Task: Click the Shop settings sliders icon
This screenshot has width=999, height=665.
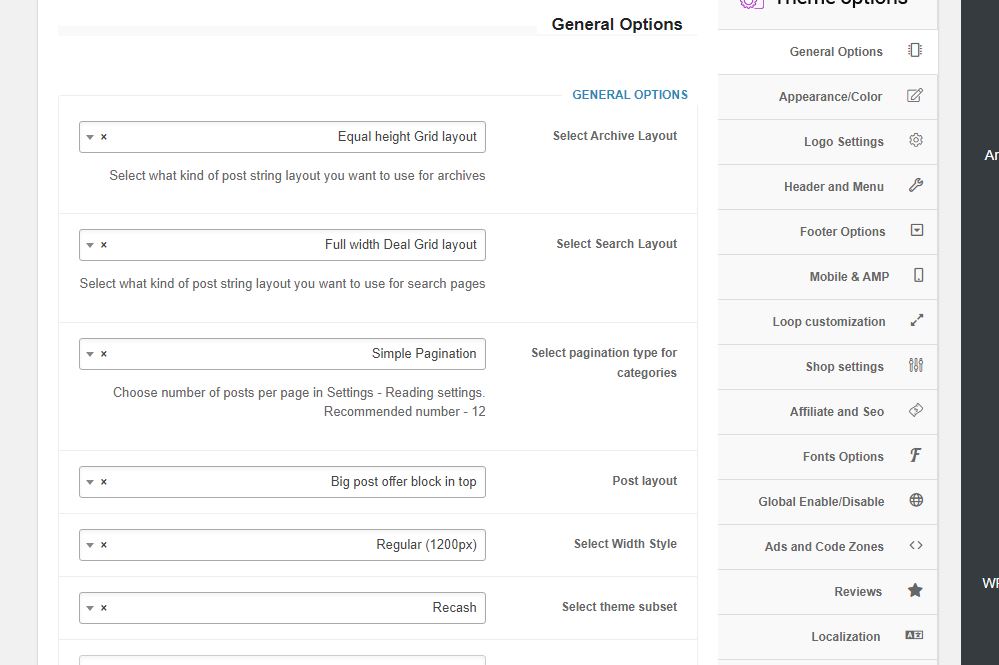Action: pos(916,365)
